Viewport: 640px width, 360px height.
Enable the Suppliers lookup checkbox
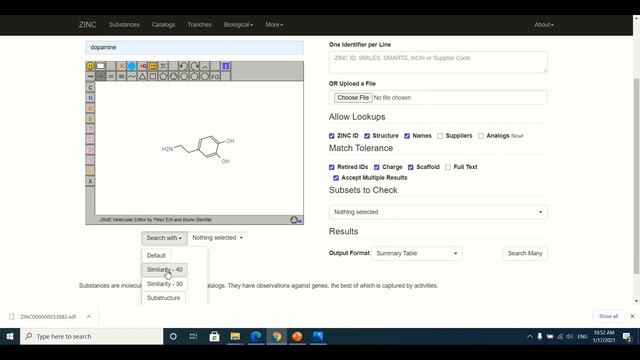[440, 136]
